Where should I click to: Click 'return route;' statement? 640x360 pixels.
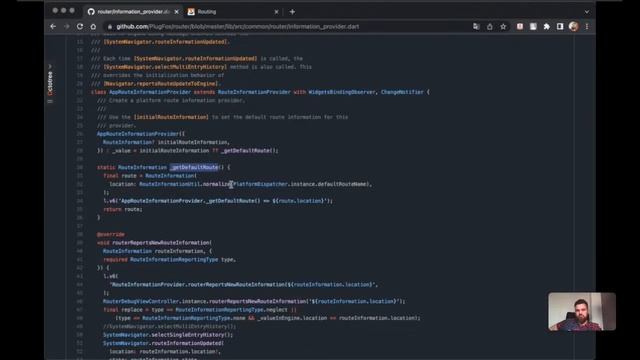(123, 209)
